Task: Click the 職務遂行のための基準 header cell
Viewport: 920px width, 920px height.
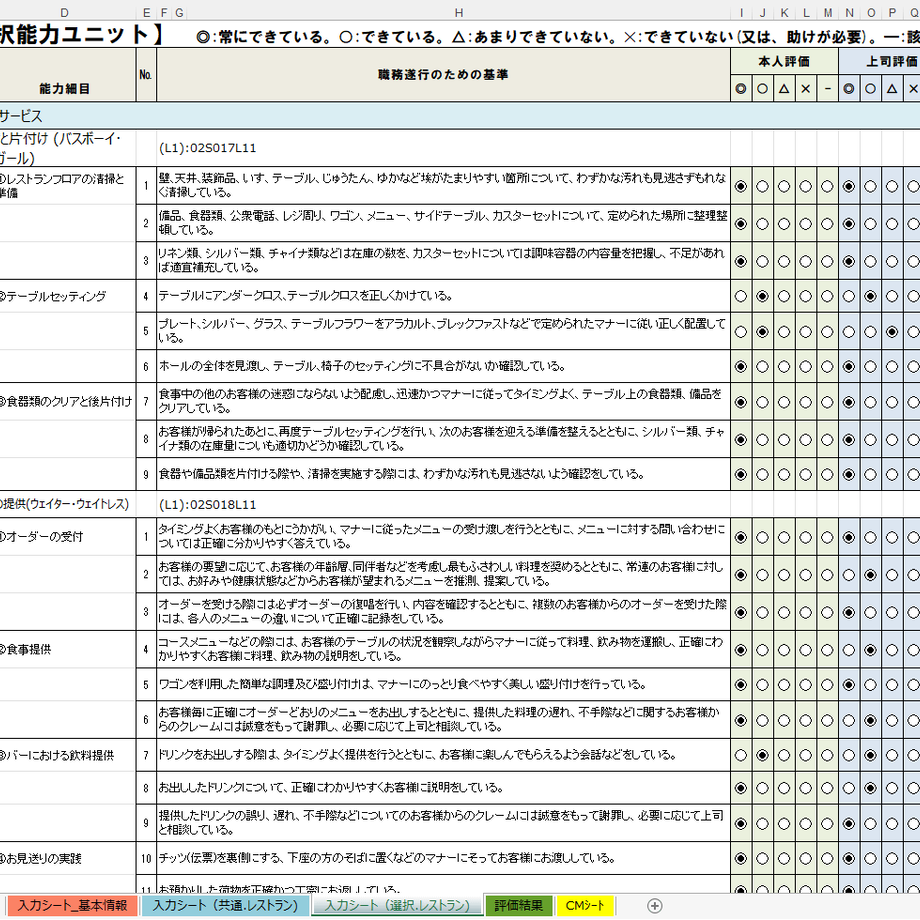Action: pos(444,75)
